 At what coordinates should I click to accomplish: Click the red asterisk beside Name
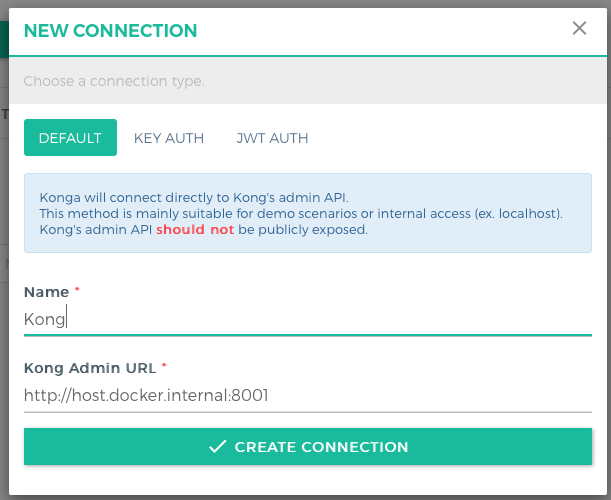tap(77, 290)
